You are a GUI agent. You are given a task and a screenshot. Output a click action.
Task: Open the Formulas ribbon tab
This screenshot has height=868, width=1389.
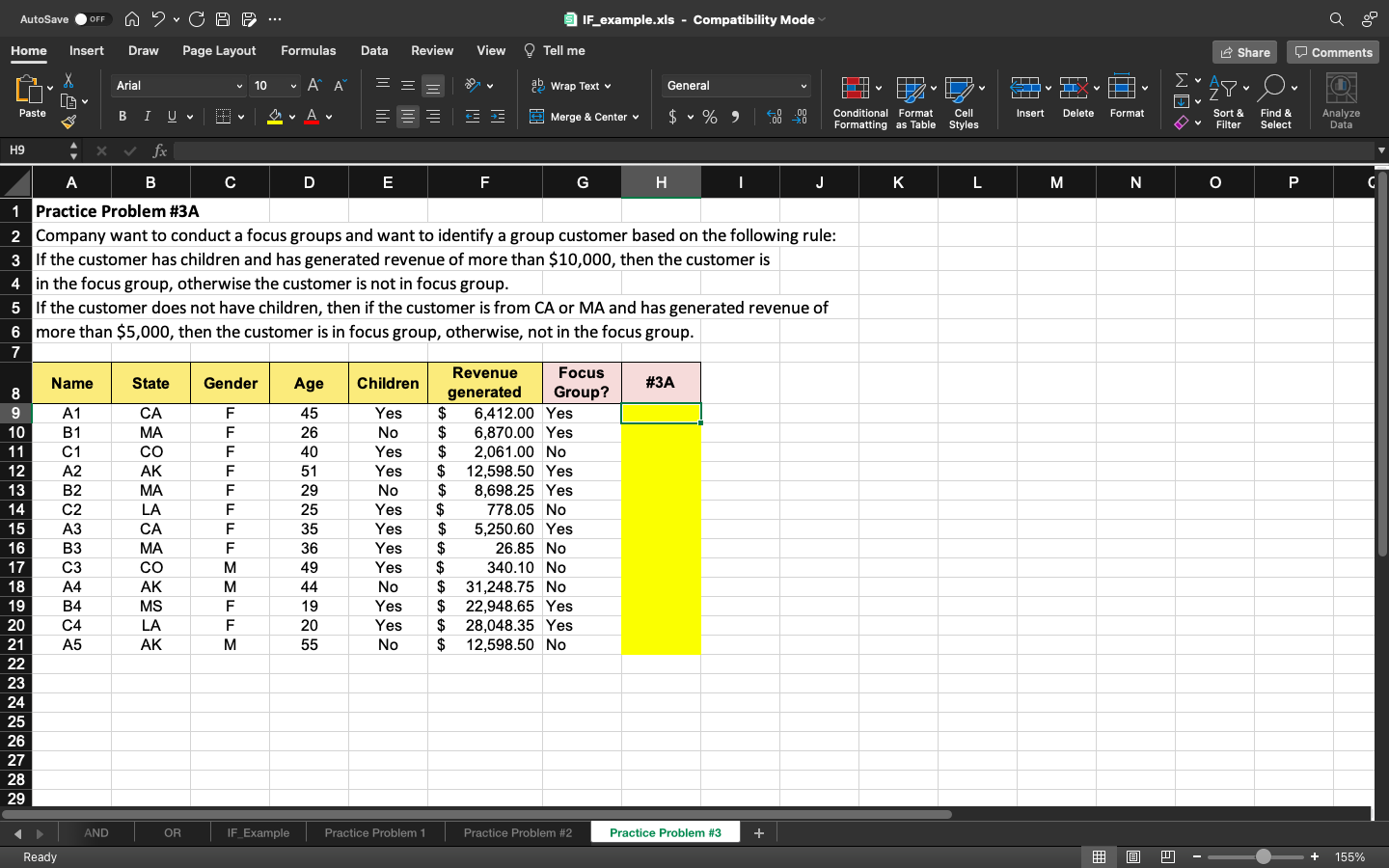(x=308, y=51)
